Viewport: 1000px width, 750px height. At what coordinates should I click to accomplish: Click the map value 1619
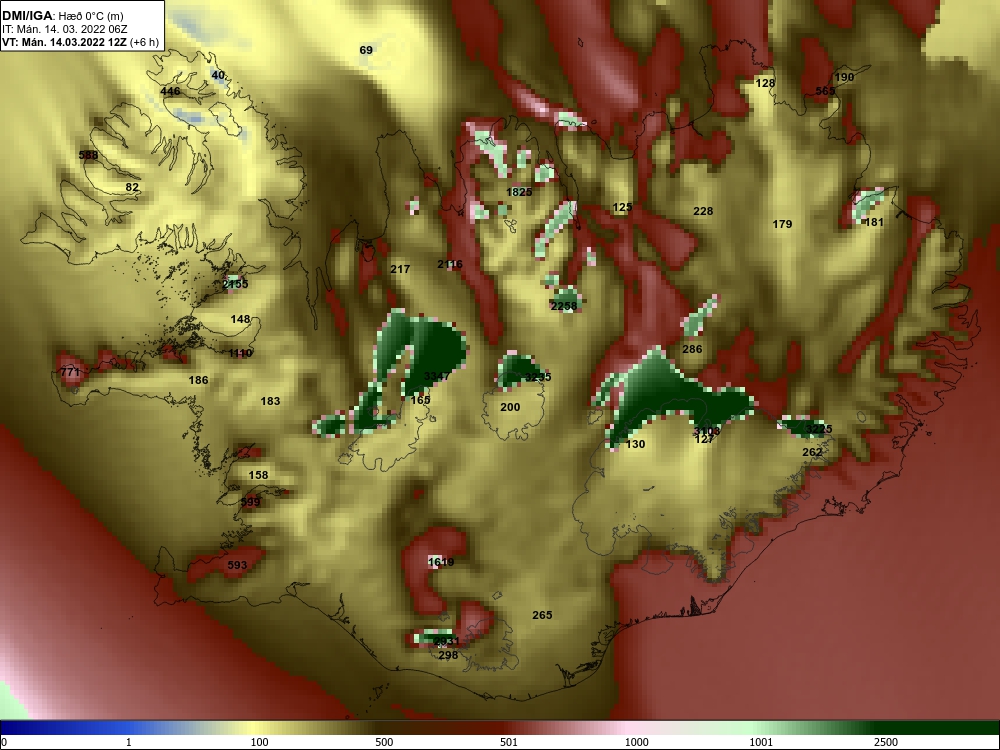[441, 562]
